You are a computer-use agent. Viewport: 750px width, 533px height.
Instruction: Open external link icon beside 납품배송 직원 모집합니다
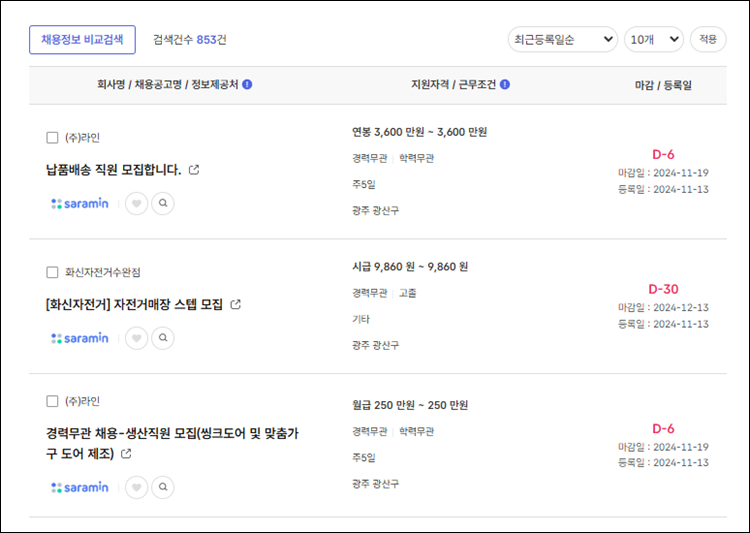click(194, 170)
